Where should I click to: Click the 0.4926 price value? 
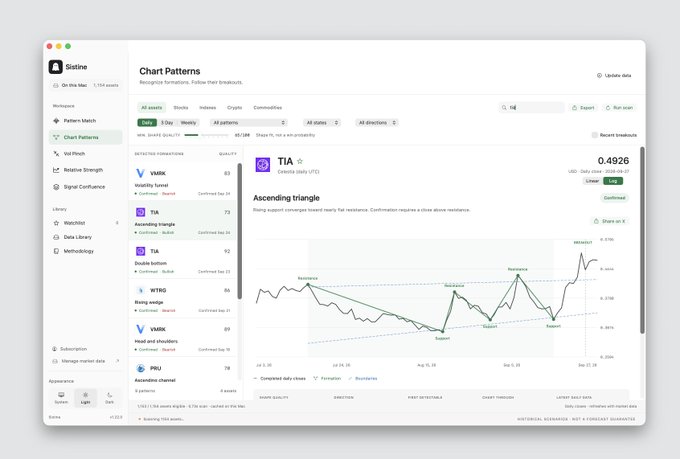pos(613,161)
